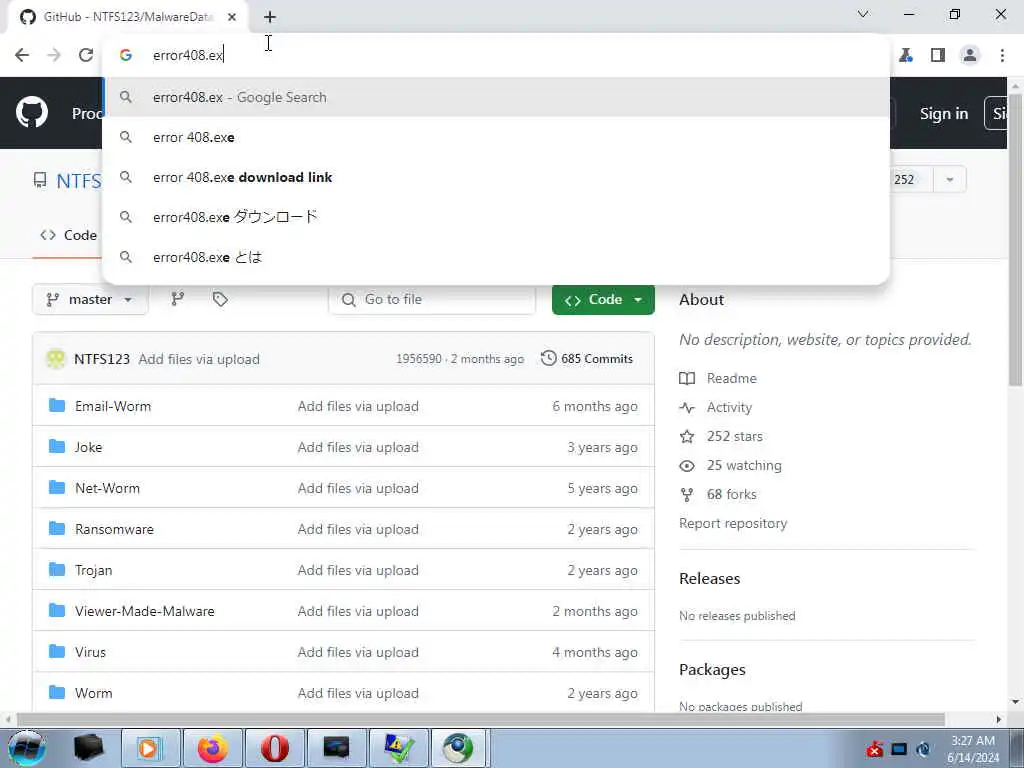Open the green Code dropdown button
Image resolution: width=1024 pixels, height=768 pixels.
pos(603,299)
